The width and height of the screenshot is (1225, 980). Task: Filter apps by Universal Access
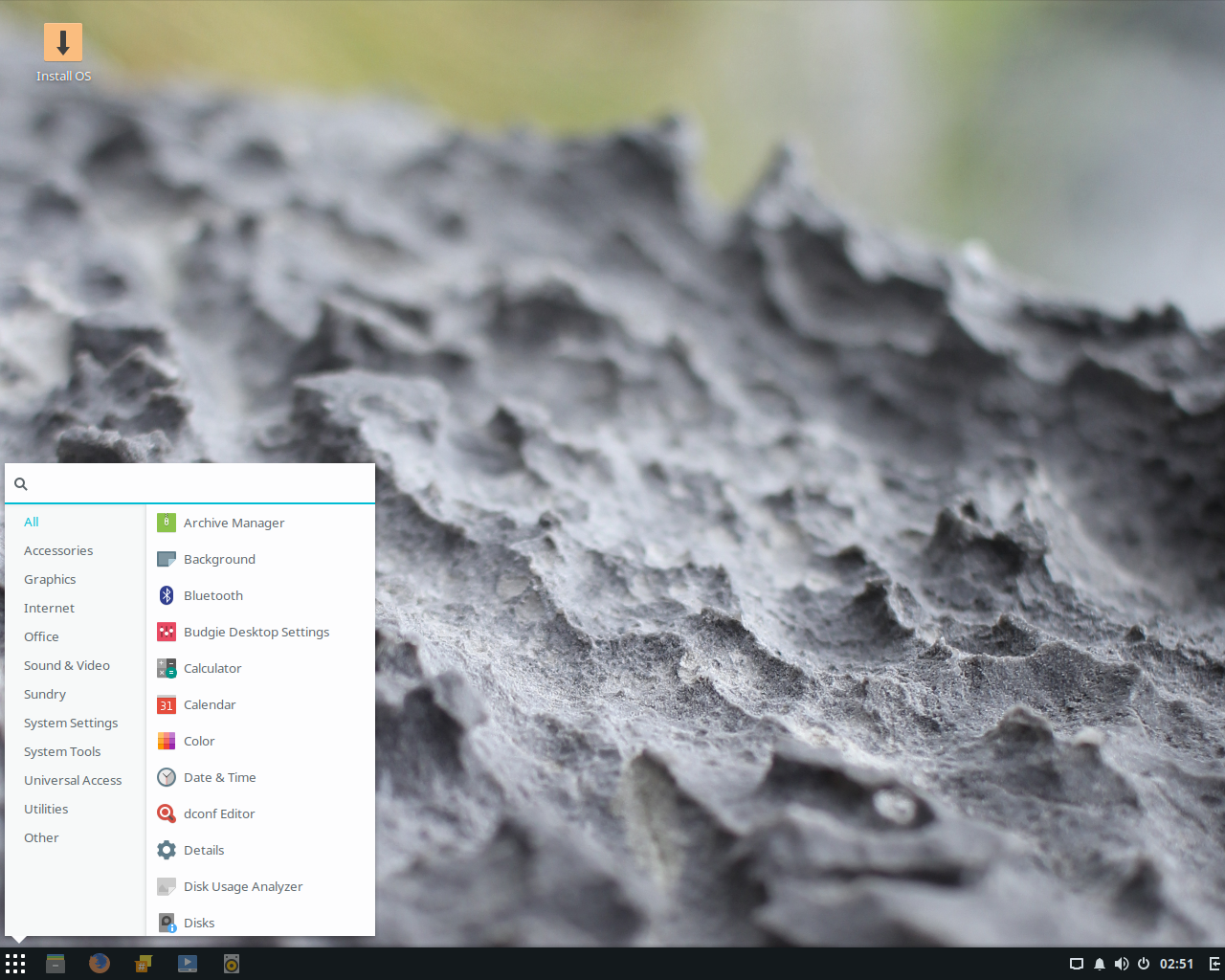(75, 780)
